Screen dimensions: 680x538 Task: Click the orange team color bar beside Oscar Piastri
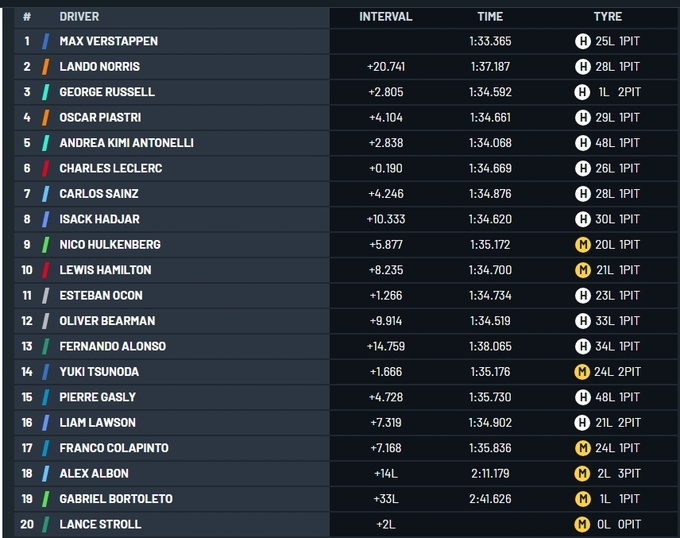coord(46,117)
